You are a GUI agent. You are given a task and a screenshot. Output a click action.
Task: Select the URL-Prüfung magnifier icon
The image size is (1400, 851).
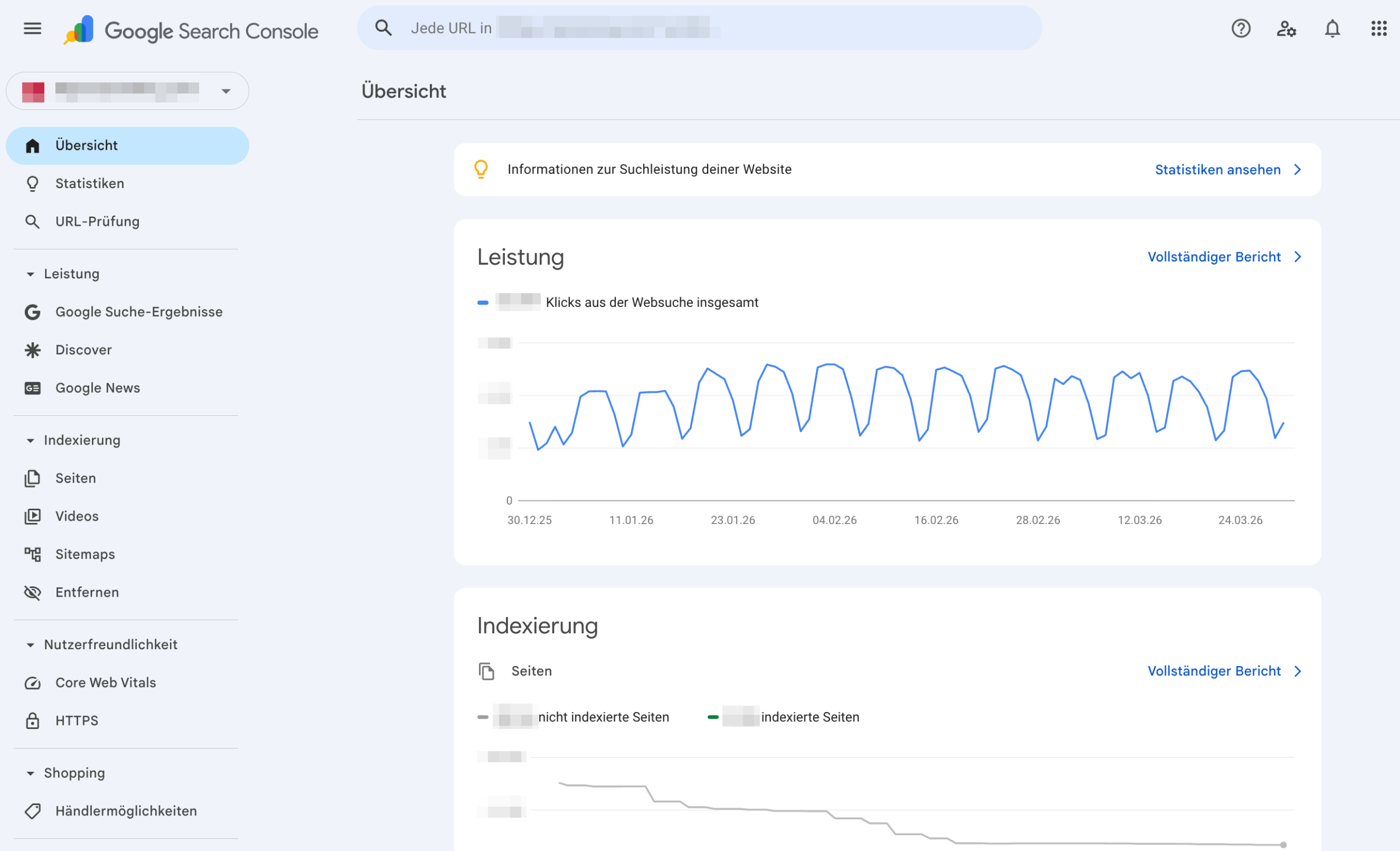32,221
